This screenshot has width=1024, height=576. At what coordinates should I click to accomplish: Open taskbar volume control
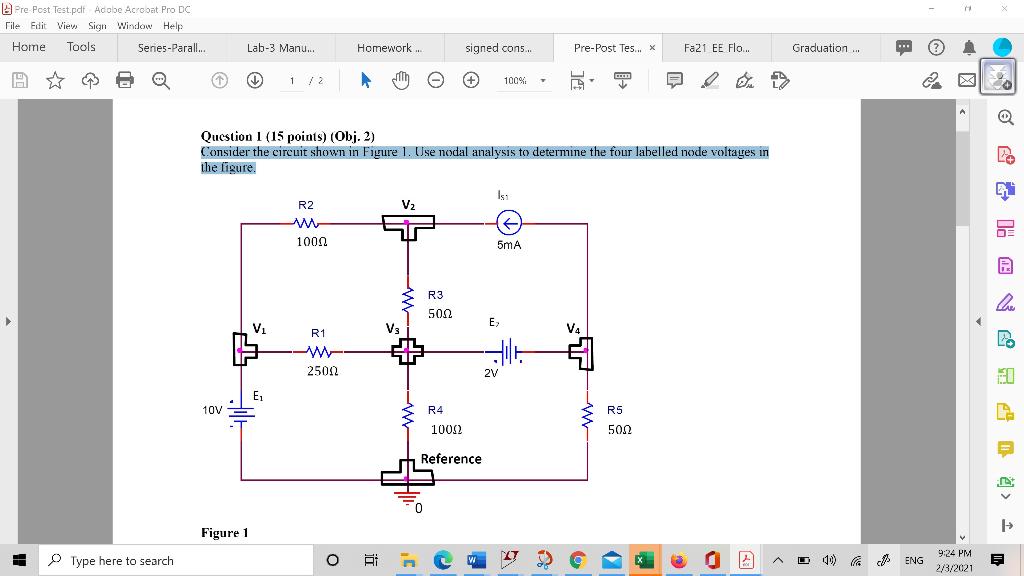(x=829, y=560)
